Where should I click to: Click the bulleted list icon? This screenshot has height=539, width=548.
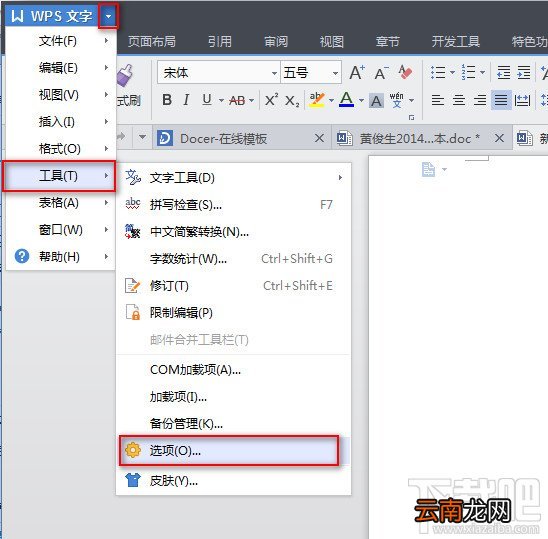438,72
